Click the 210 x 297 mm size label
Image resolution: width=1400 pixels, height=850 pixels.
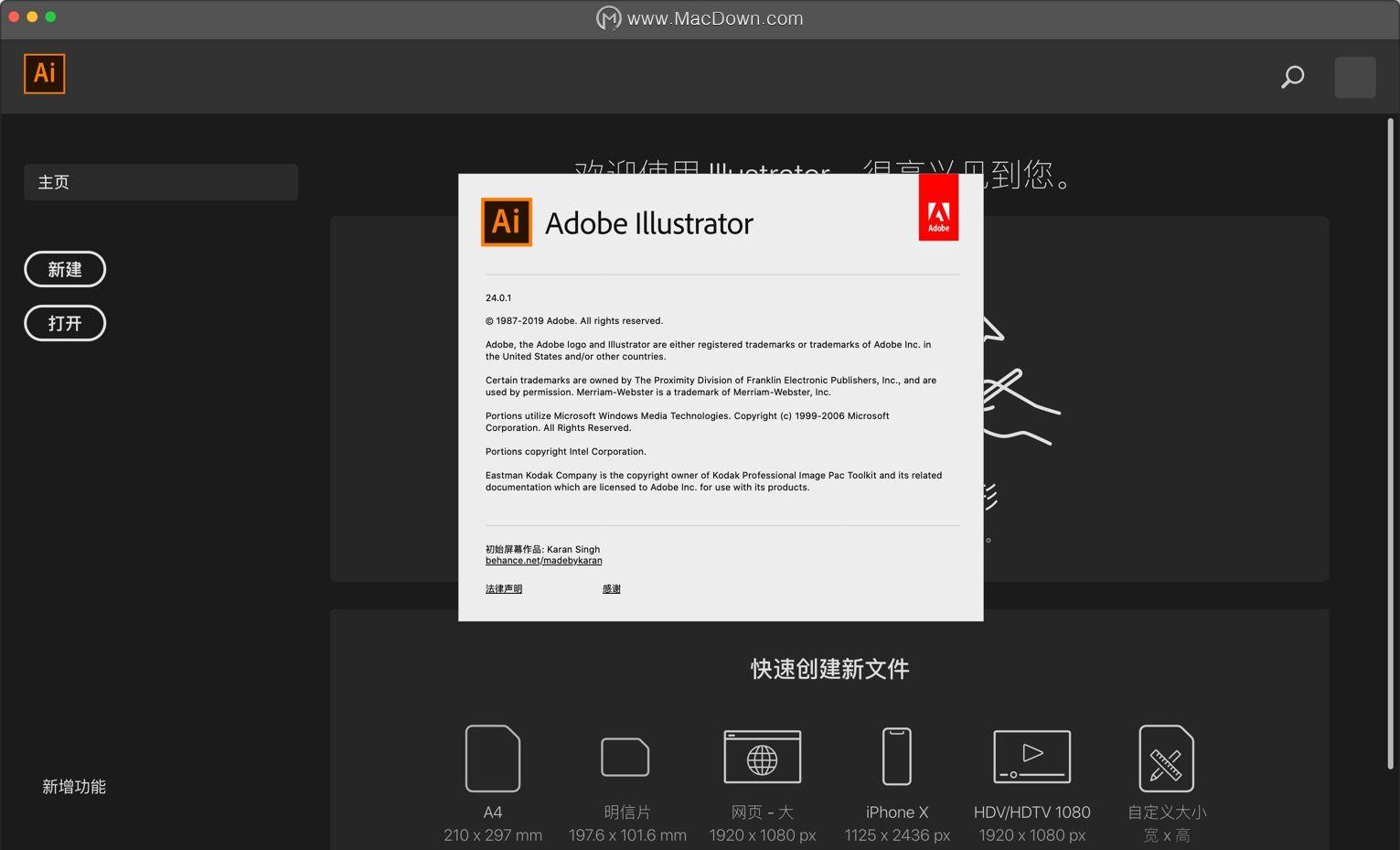point(493,835)
